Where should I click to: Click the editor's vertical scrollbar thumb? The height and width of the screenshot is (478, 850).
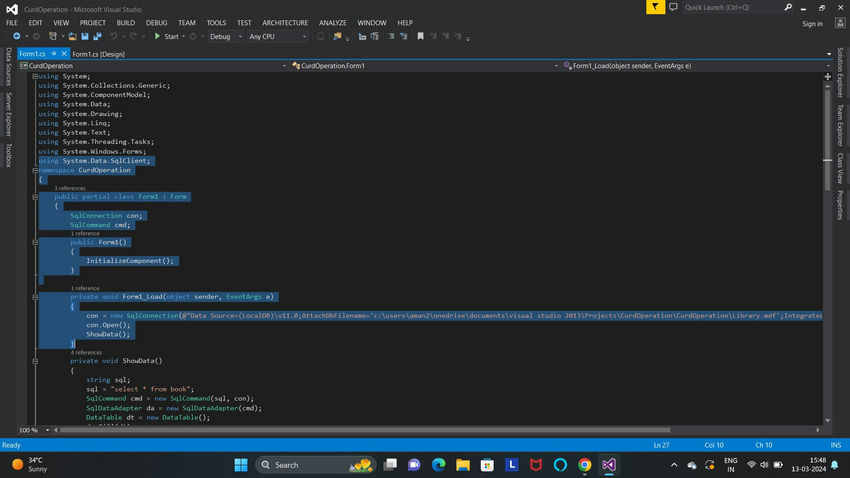click(827, 140)
